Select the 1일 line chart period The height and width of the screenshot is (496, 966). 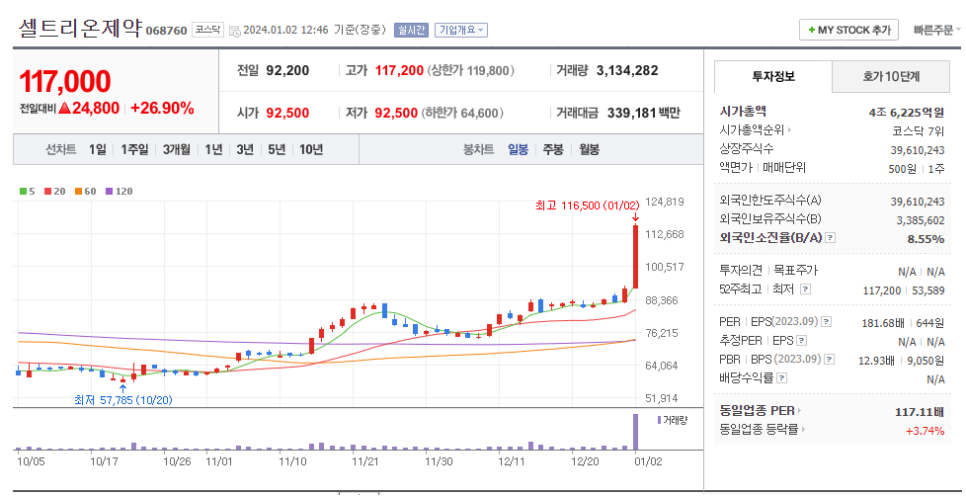click(x=97, y=149)
